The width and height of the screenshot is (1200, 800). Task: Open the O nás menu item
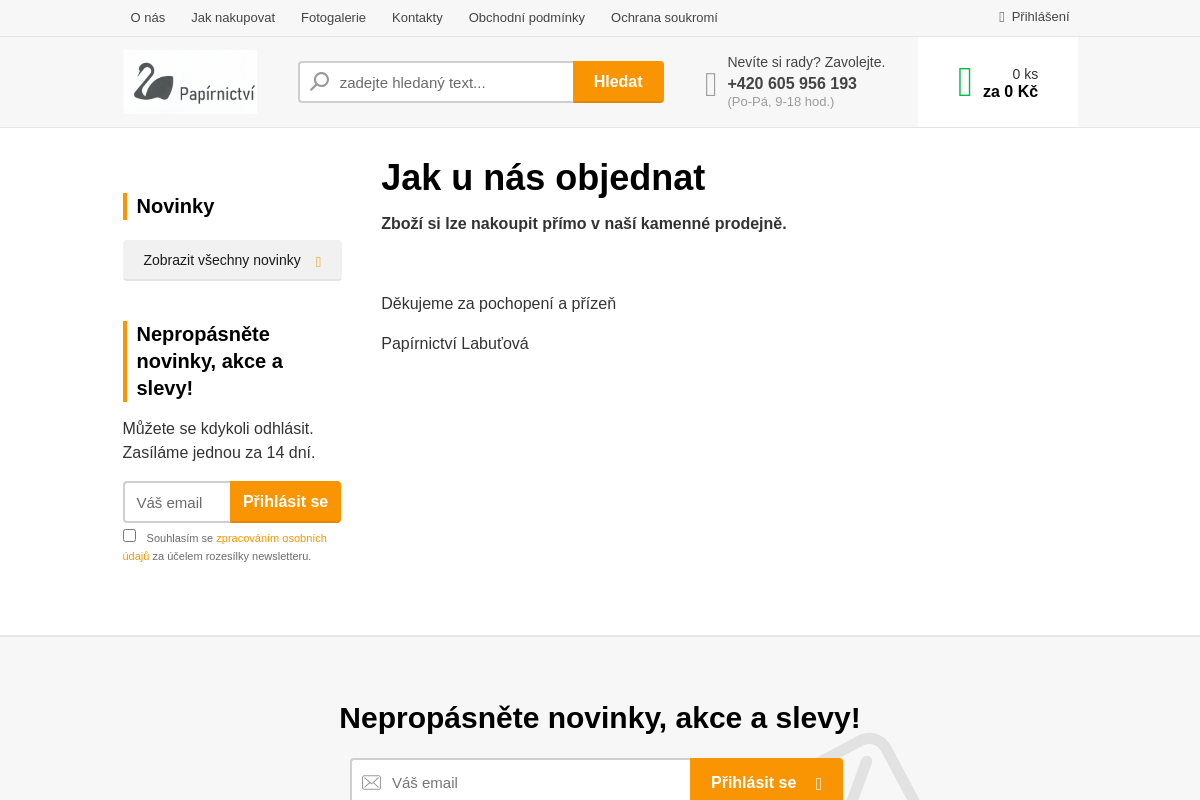[147, 17]
